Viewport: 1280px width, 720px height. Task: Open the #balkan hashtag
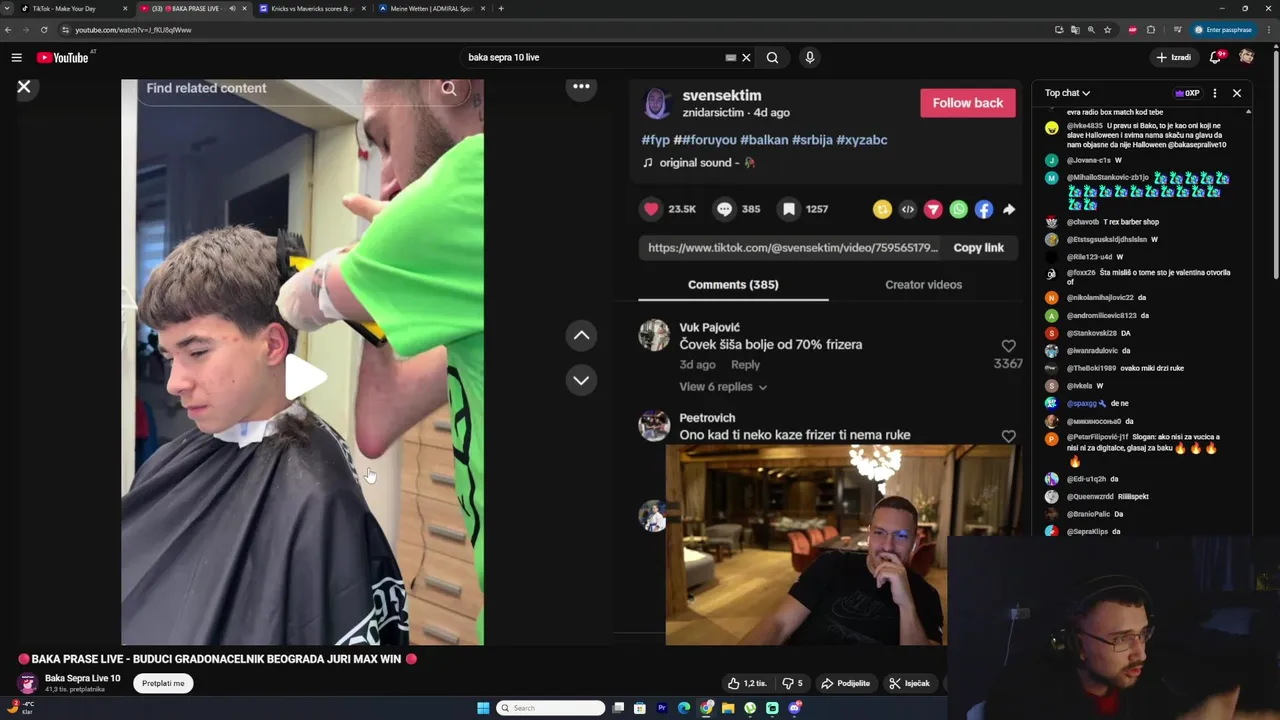764,140
